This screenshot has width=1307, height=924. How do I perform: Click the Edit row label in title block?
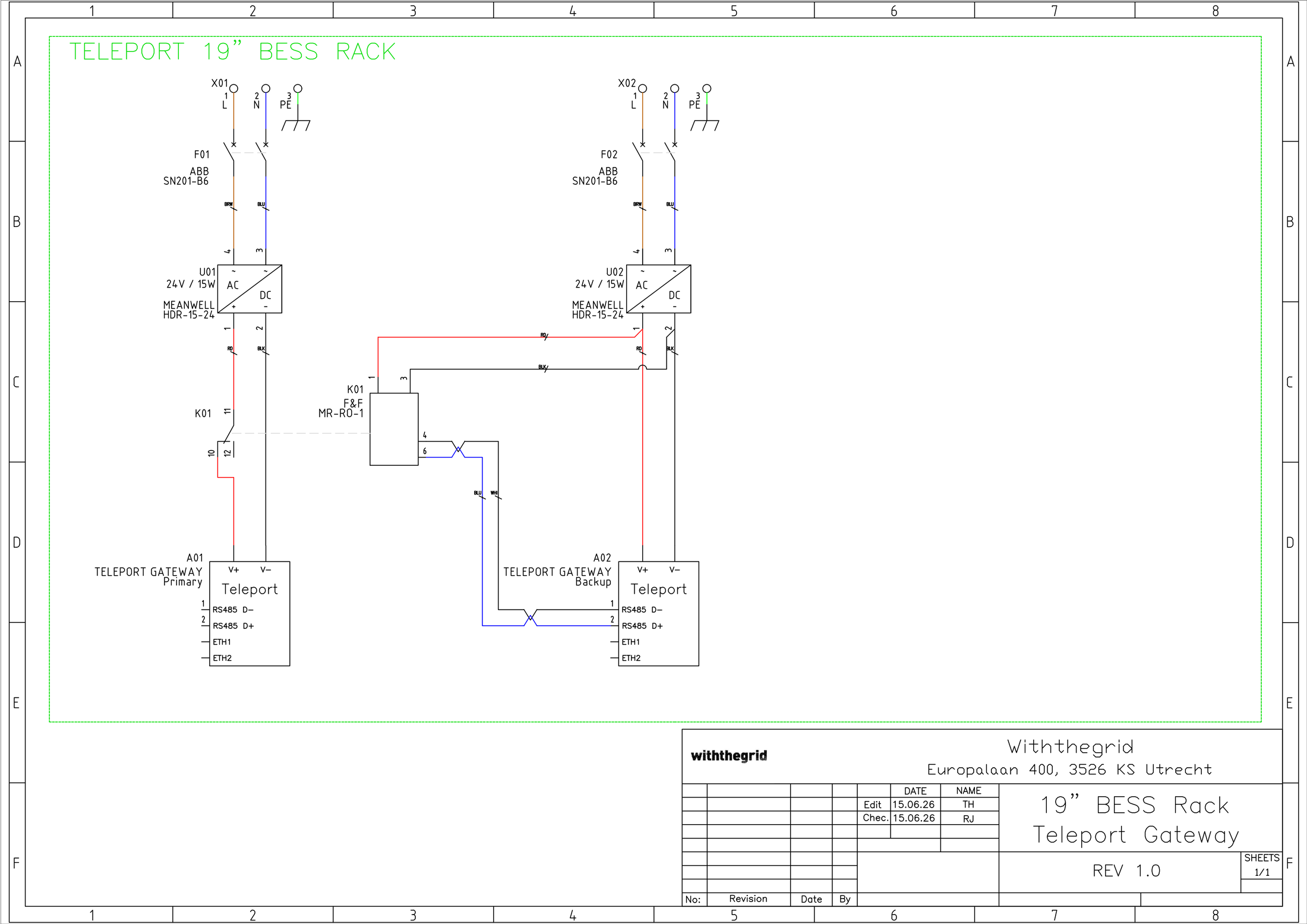[873, 805]
